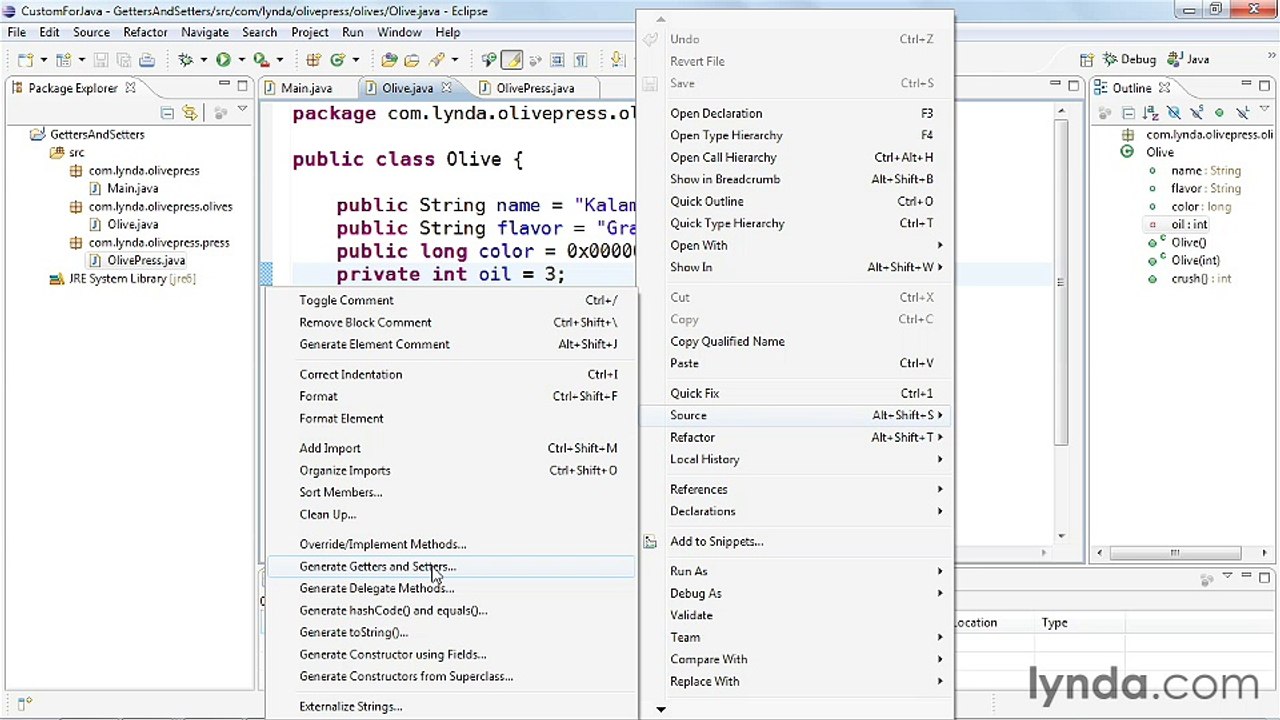Select Toggle Comment menu entry
This screenshot has width=1280, height=720.
click(x=451, y=300)
